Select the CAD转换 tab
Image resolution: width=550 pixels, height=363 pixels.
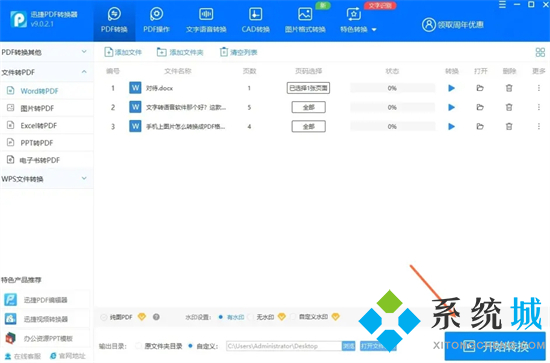255,20
